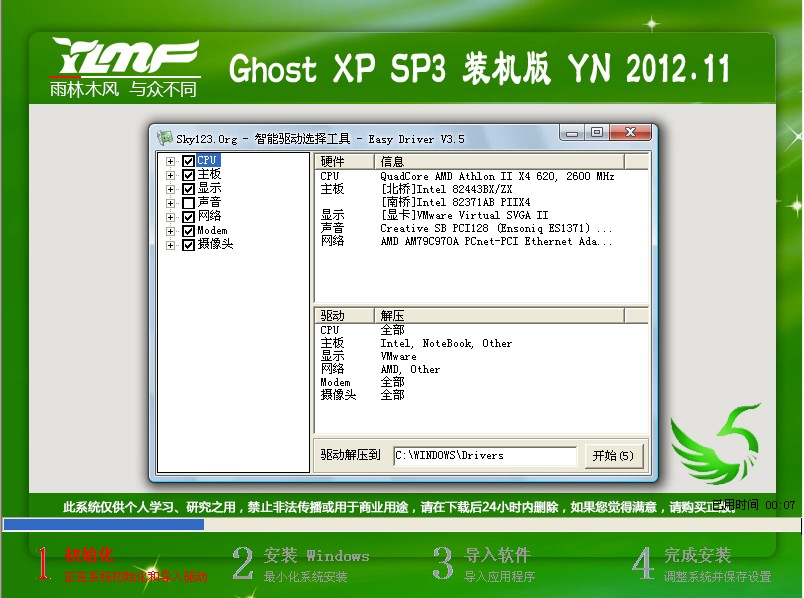The height and width of the screenshot is (598, 804).
Task: Click step 3 导入软件 label
Action: coord(497,555)
